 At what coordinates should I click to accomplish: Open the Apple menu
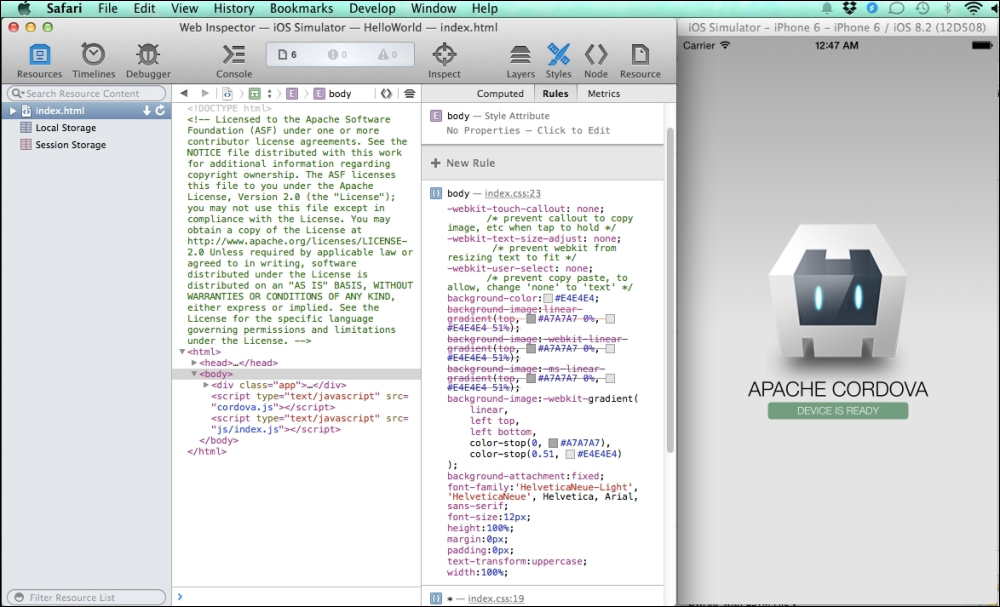pyautogui.click(x=24, y=8)
